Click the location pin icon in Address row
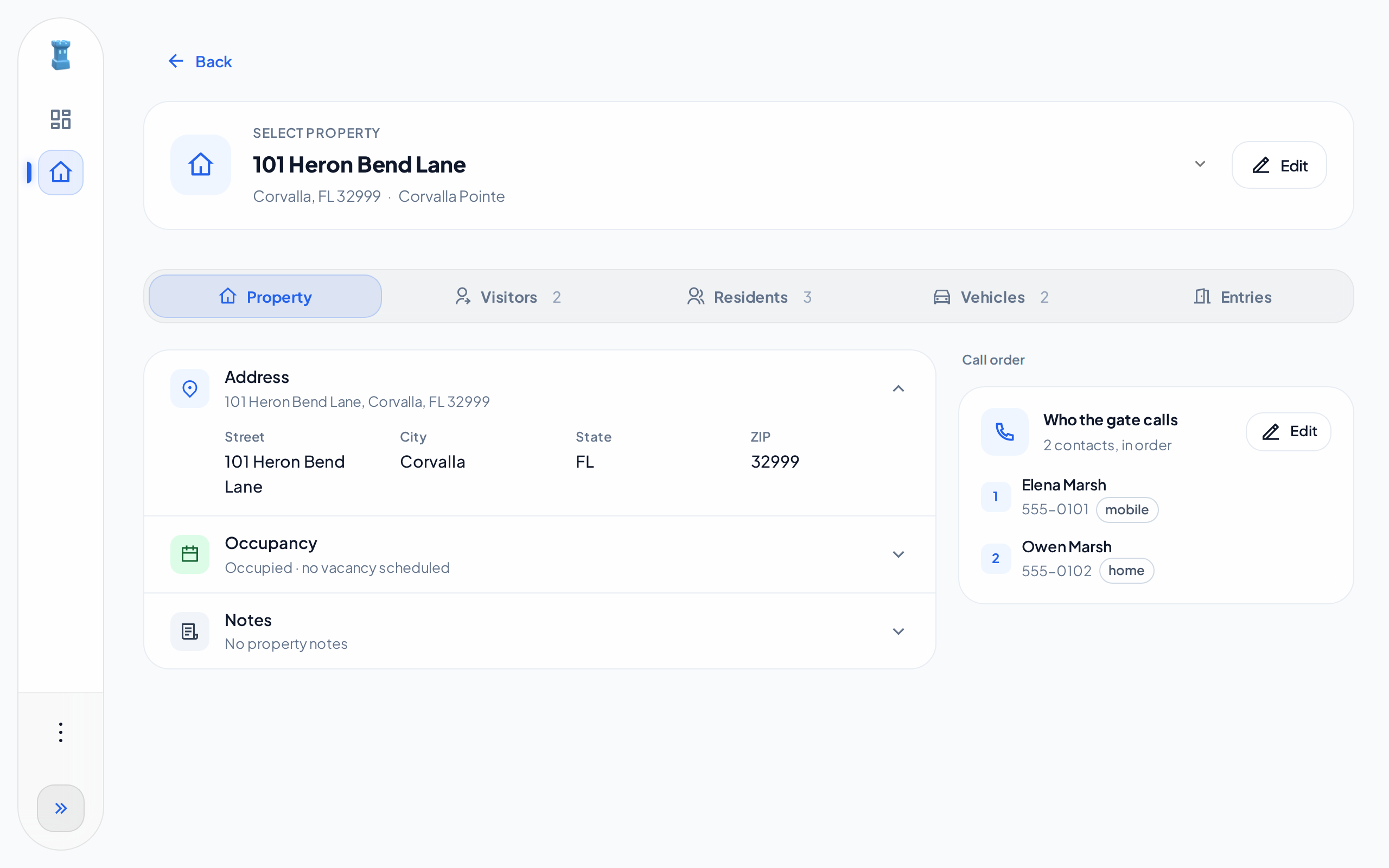Image resolution: width=1389 pixels, height=868 pixels. 190,388
